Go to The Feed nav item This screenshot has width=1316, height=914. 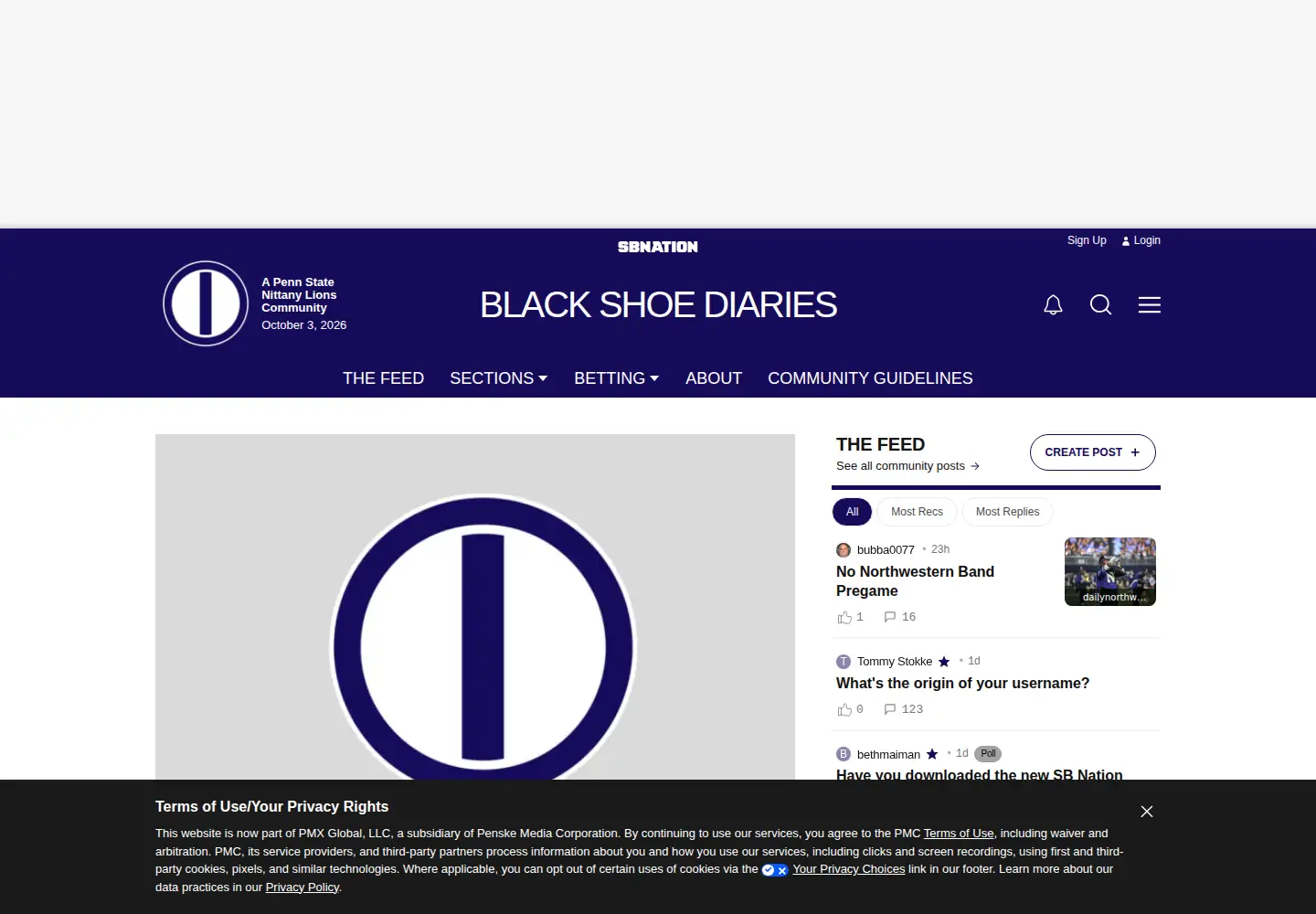[383, 378]
